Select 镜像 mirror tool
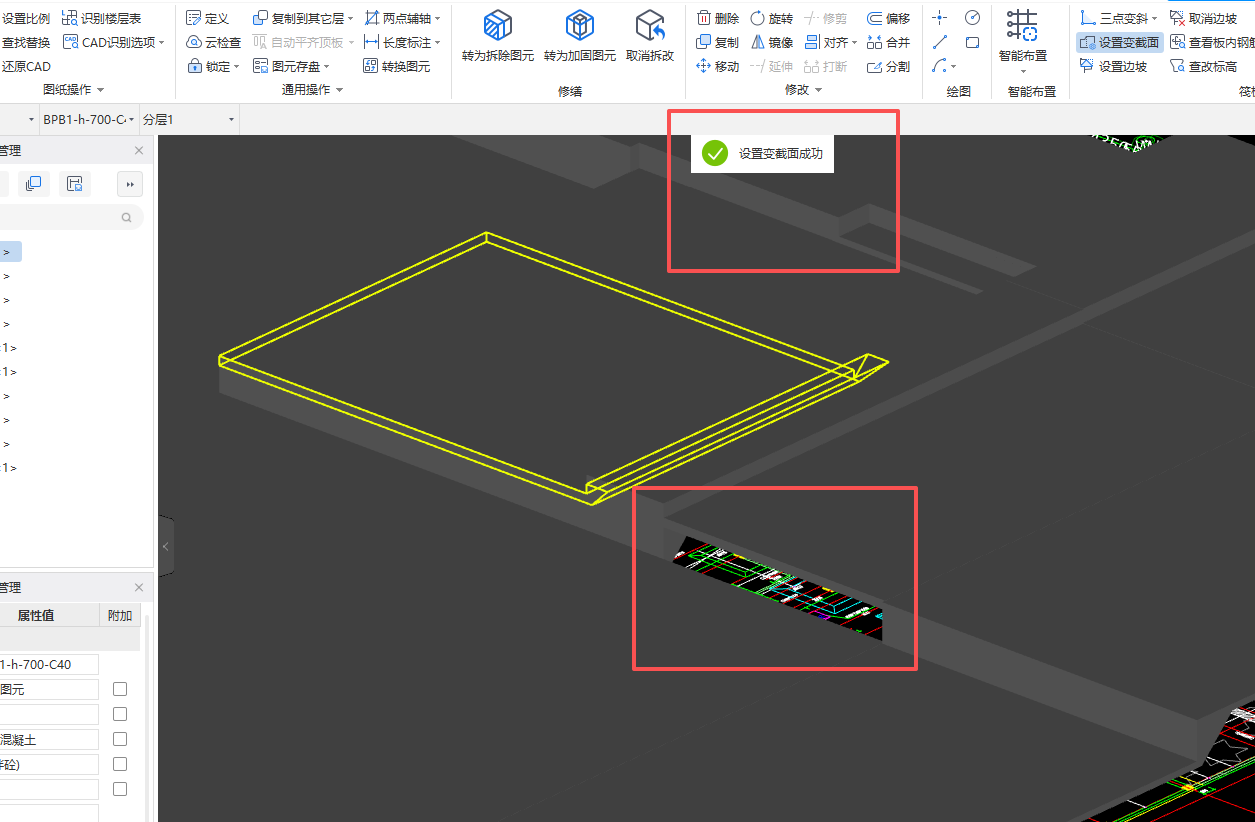1255x822 pixels. 772,42
